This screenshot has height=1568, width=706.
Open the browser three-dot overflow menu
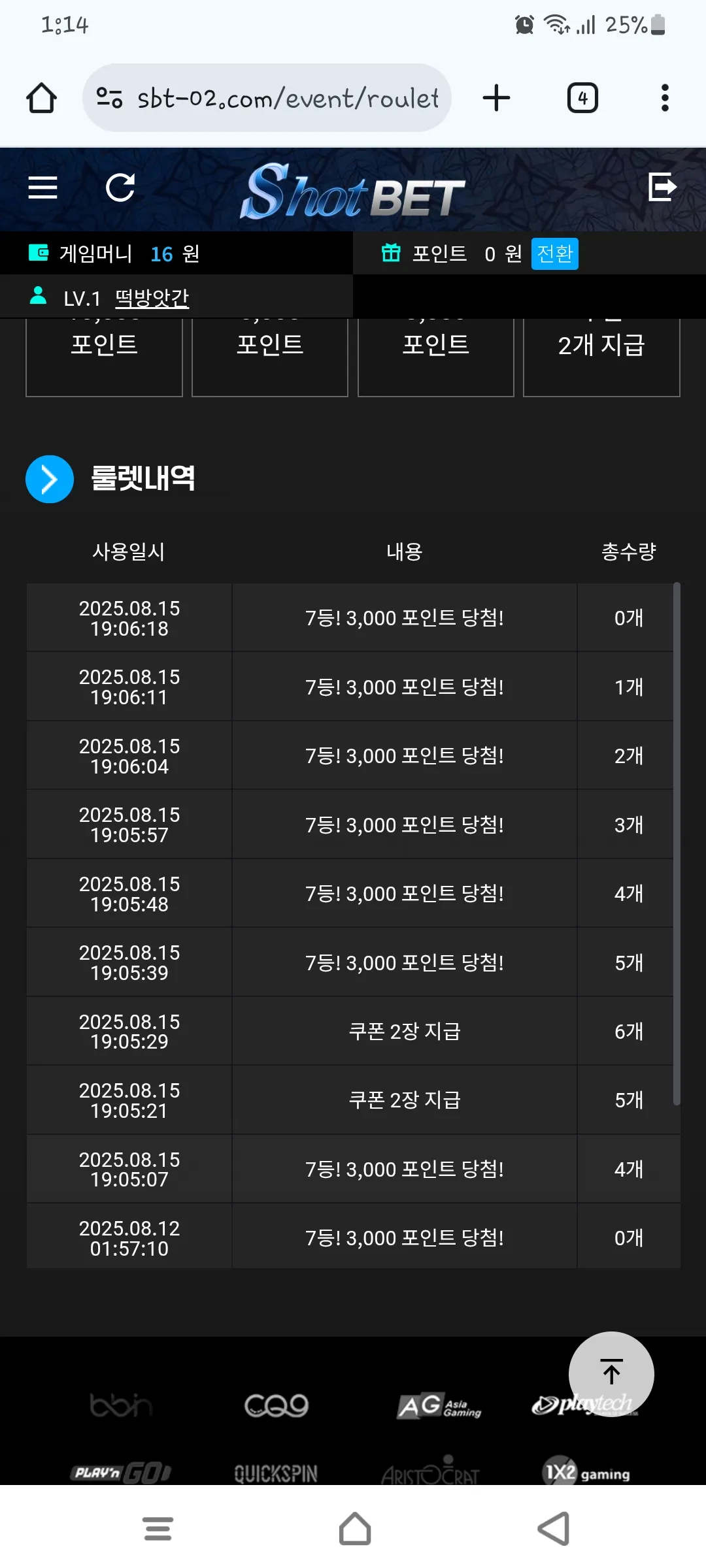(x=665, y=98)
